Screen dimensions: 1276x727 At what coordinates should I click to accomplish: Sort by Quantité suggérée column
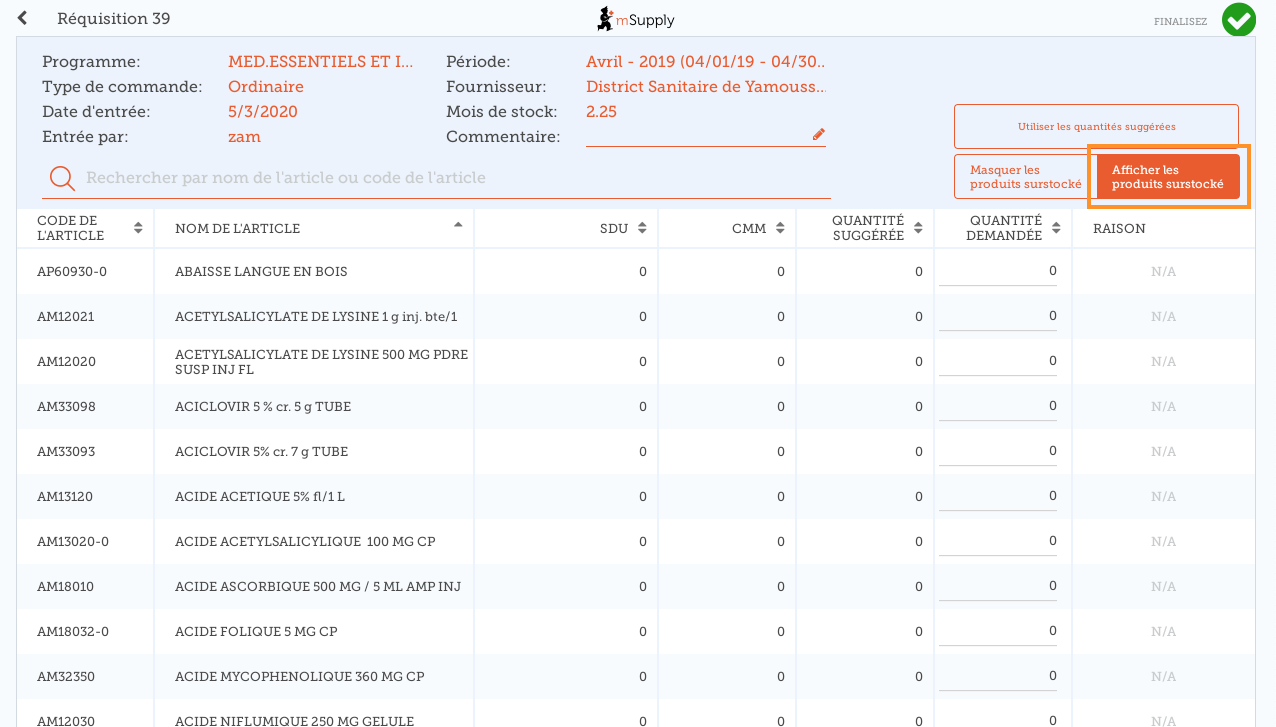pyautogui.click(x=918, y=229)
